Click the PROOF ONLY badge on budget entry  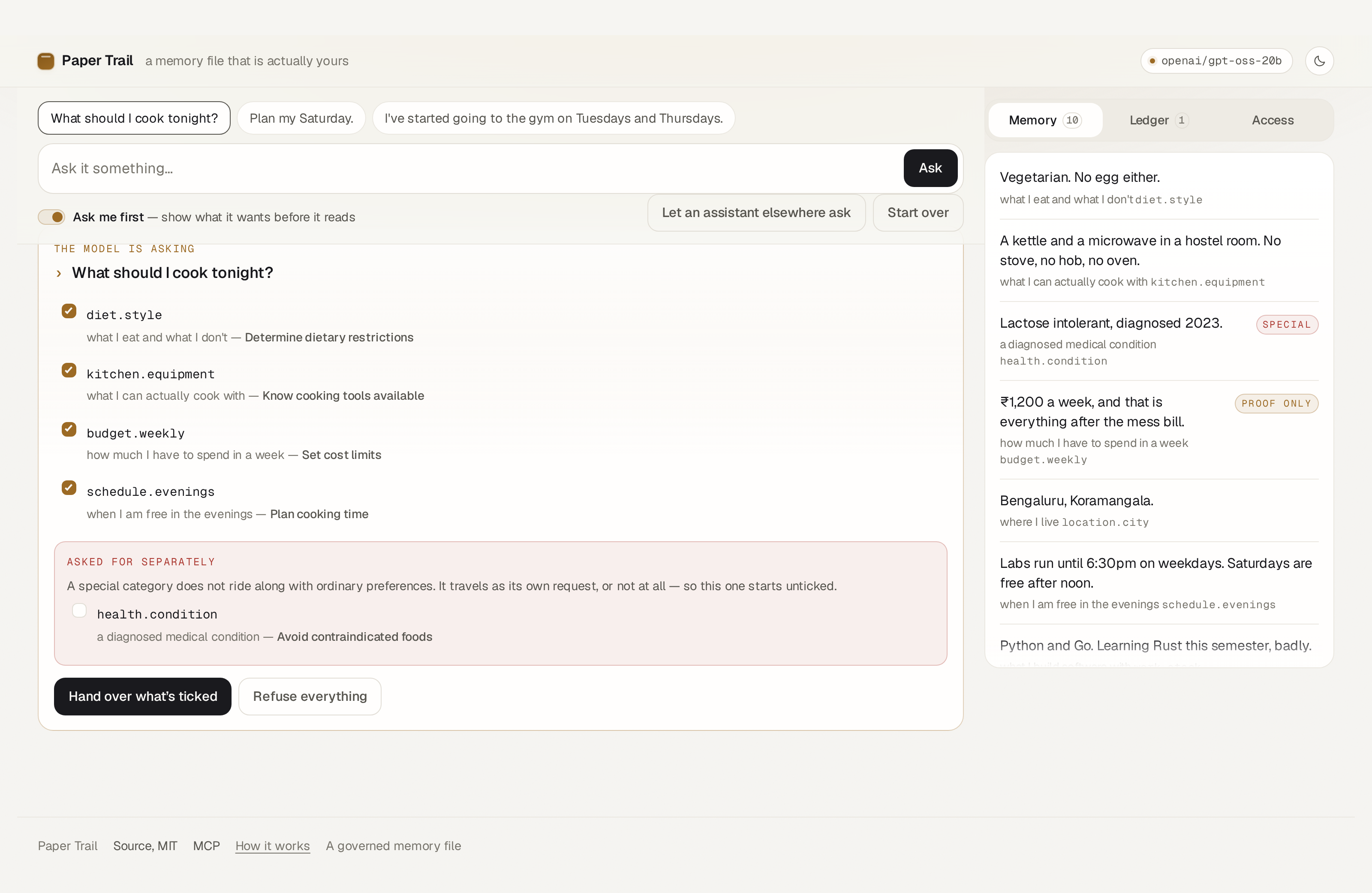(x=1276, y=403)
